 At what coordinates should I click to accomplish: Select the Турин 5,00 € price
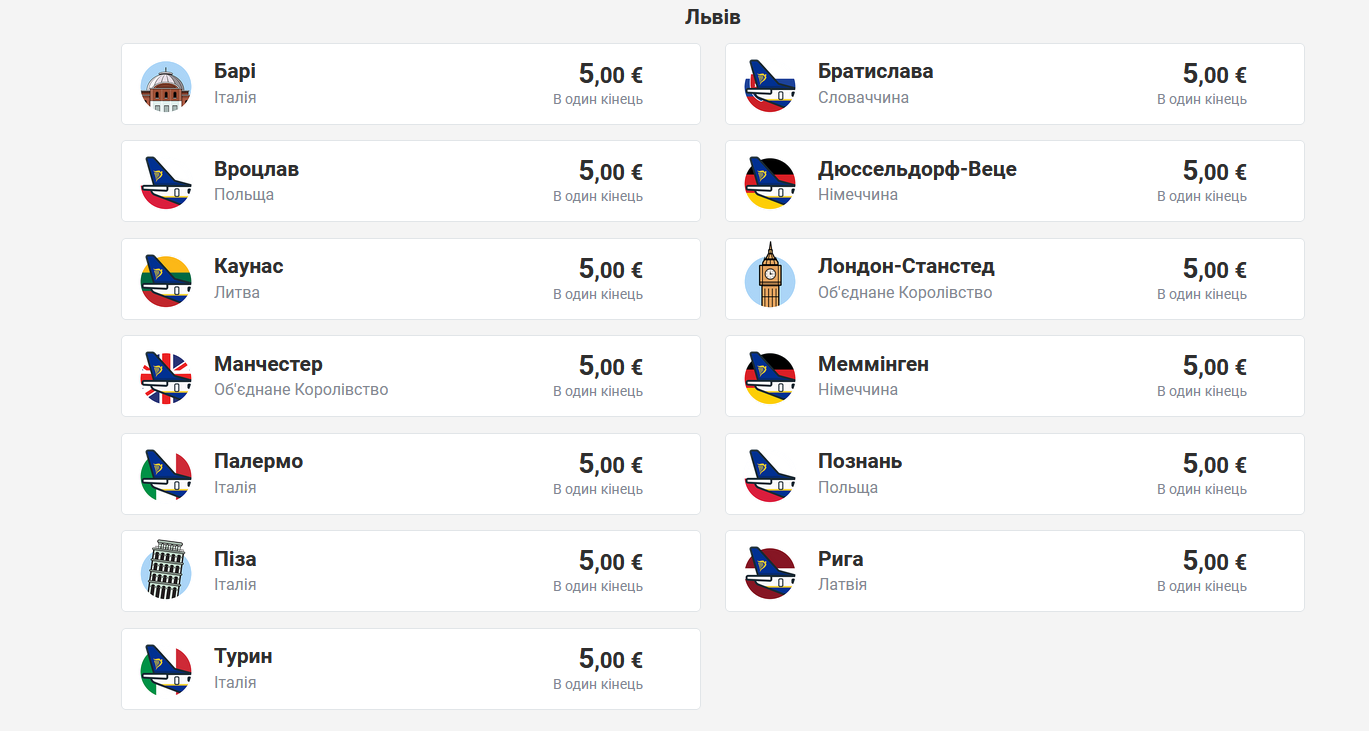coord(610,660)
